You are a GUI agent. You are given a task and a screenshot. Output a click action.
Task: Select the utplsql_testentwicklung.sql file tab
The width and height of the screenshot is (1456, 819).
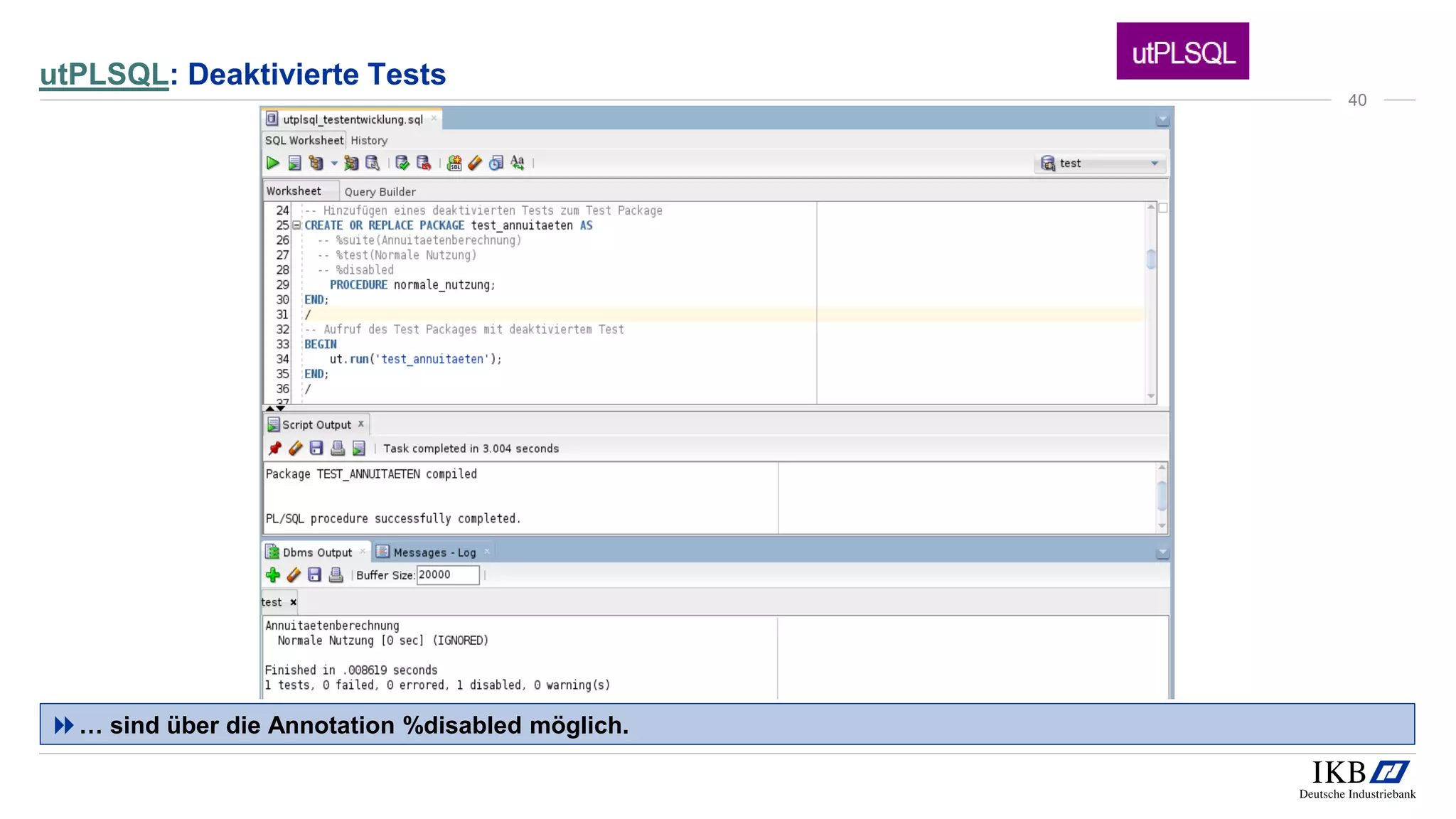[x=353, y=119]
